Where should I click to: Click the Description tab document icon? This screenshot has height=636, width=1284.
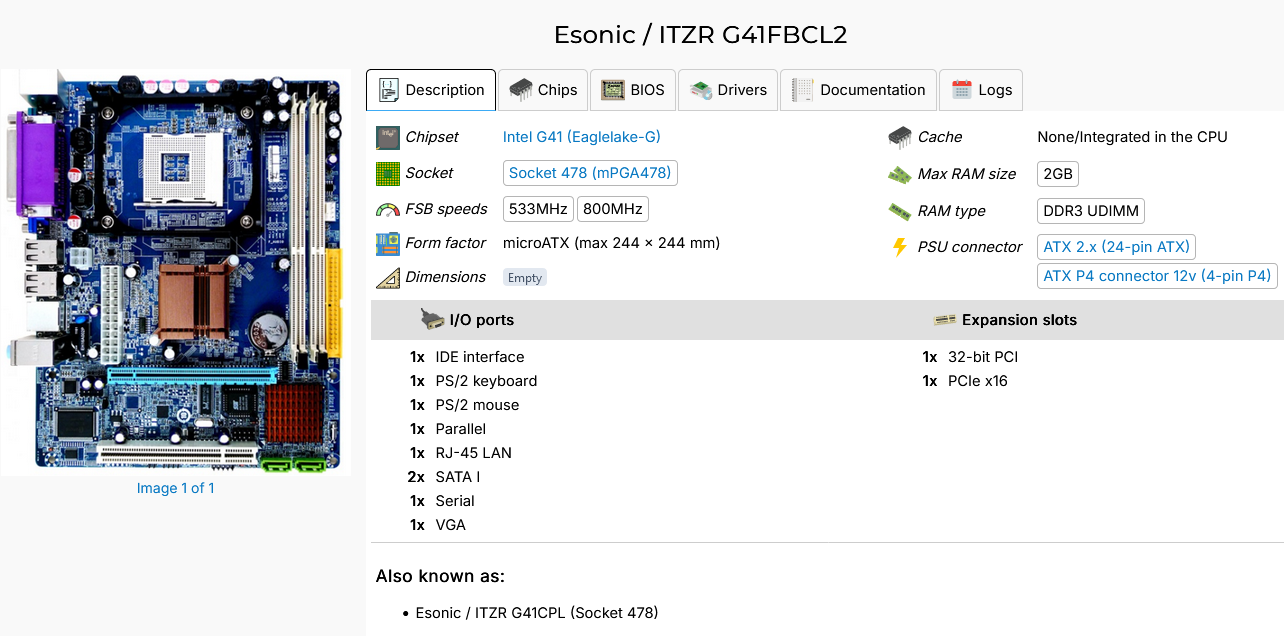pos(389,90)
